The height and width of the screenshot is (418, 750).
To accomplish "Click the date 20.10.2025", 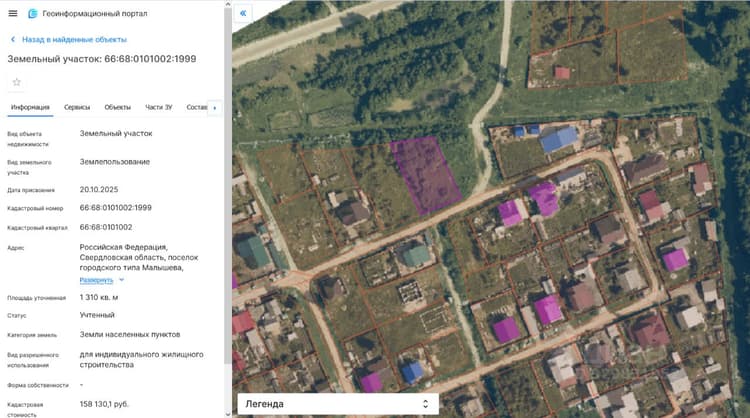I will click(99, 189).
